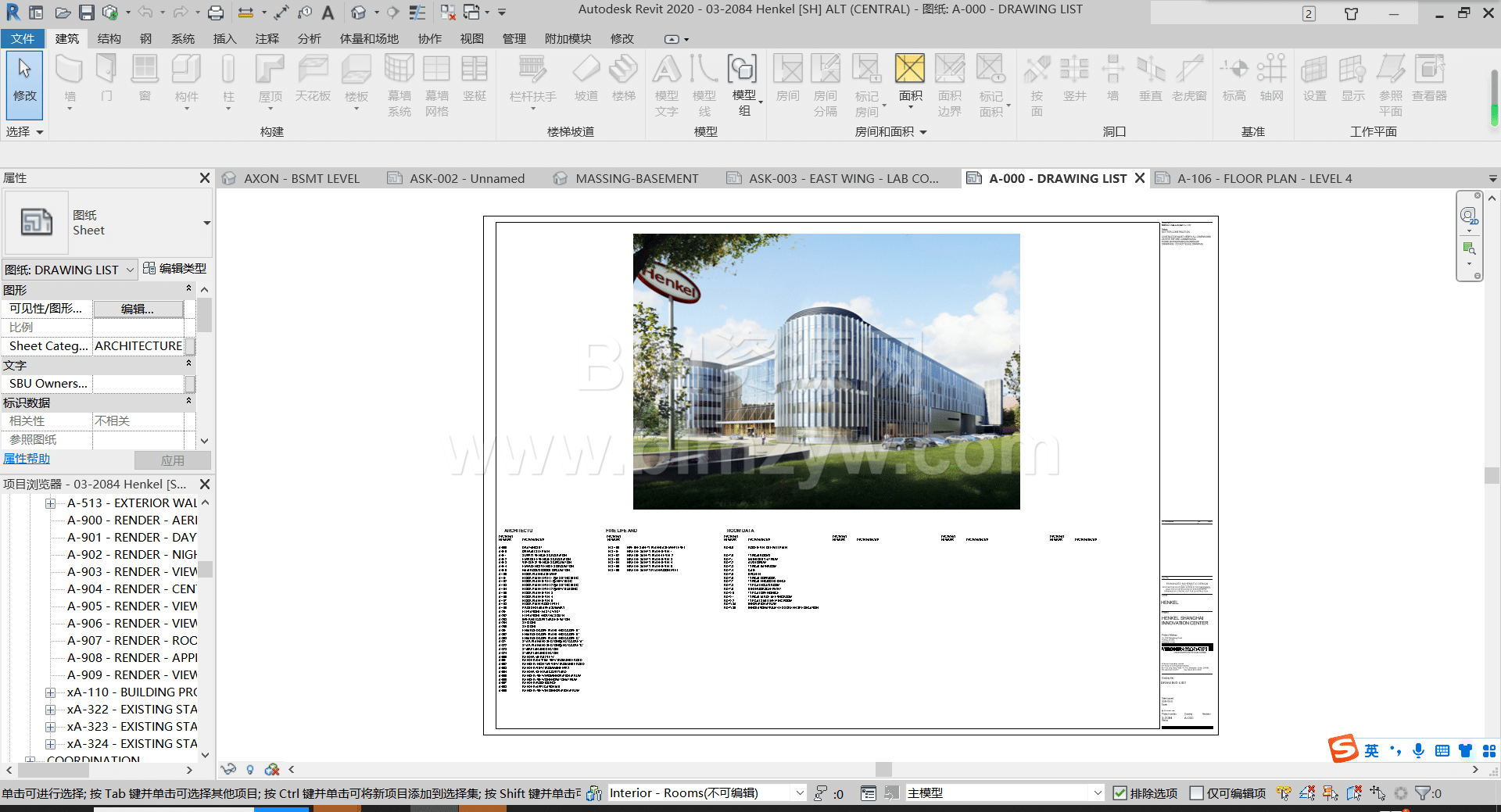This screenshot has width=1501, height=812.
Task: Select the 天花板 Ceiling tool
Action: pos(313,80)
